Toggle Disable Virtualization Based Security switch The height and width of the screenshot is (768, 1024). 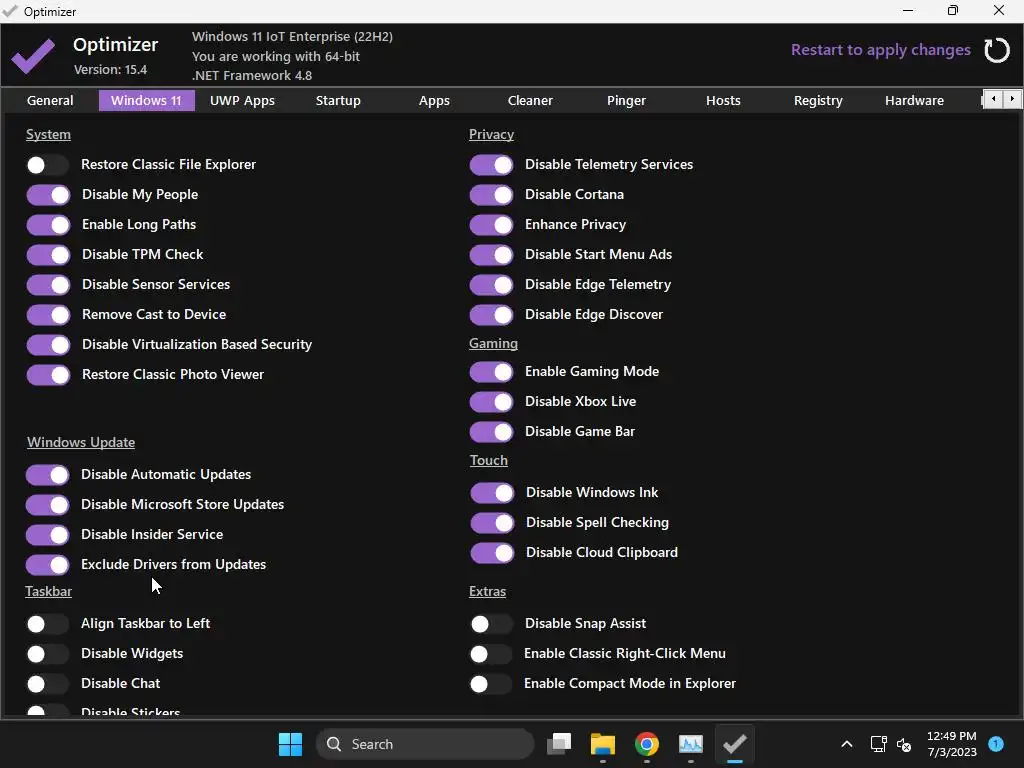[x=48, y=345]
